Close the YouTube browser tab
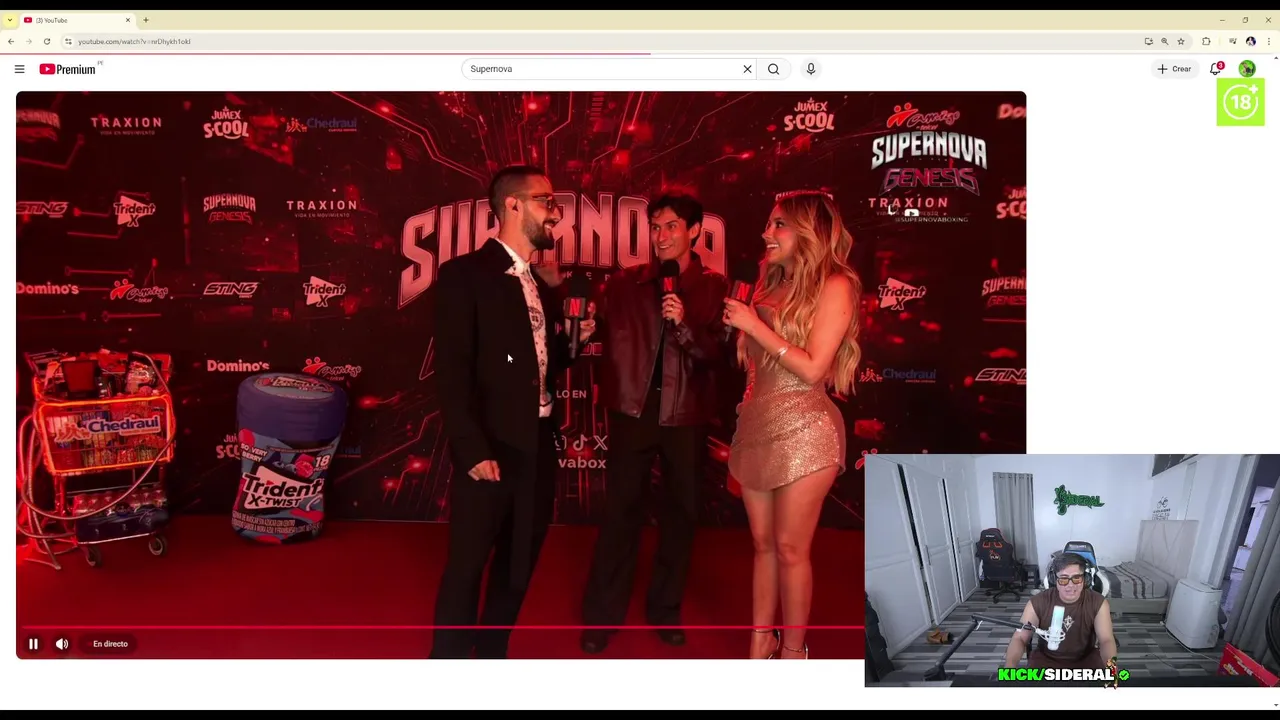This screenshot has width=1280, height=720. point(128,20)
